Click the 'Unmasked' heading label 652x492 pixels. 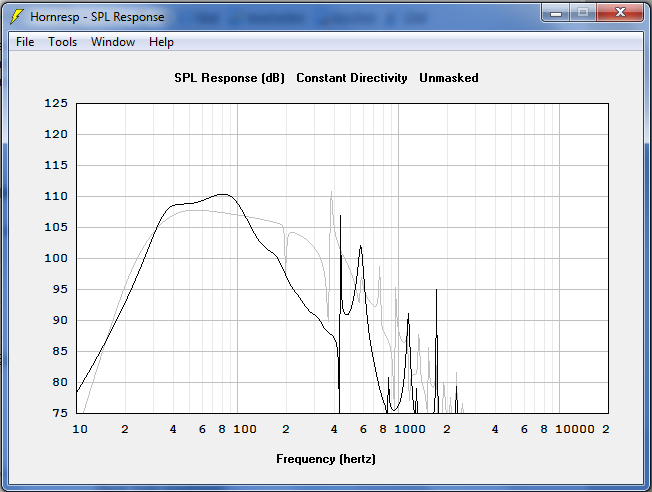[448, 78]
